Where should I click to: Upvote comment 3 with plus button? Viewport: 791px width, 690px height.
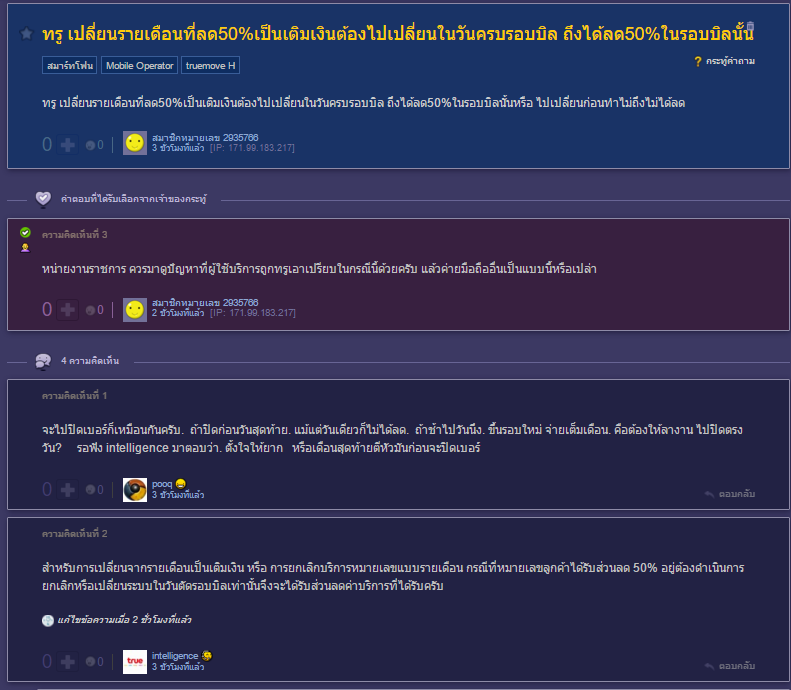point(68,310)
